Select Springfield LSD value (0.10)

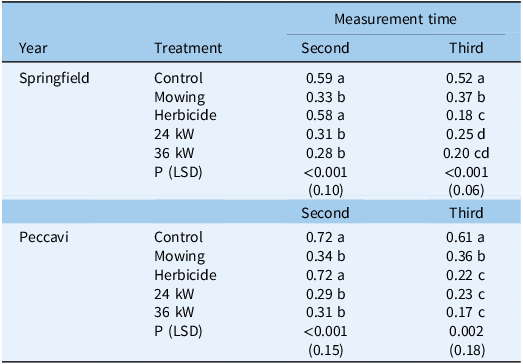point(325,190)
